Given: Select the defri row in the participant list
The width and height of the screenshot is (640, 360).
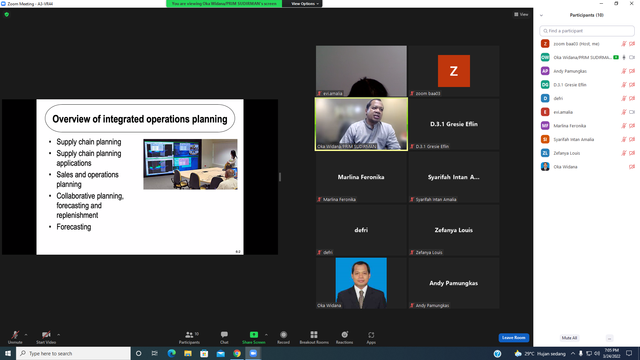Looking at the screenshot, I should click(587, 98).
